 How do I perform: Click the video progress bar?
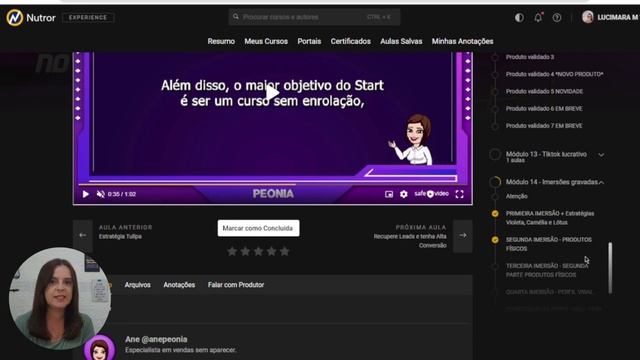tap(273, 184)
